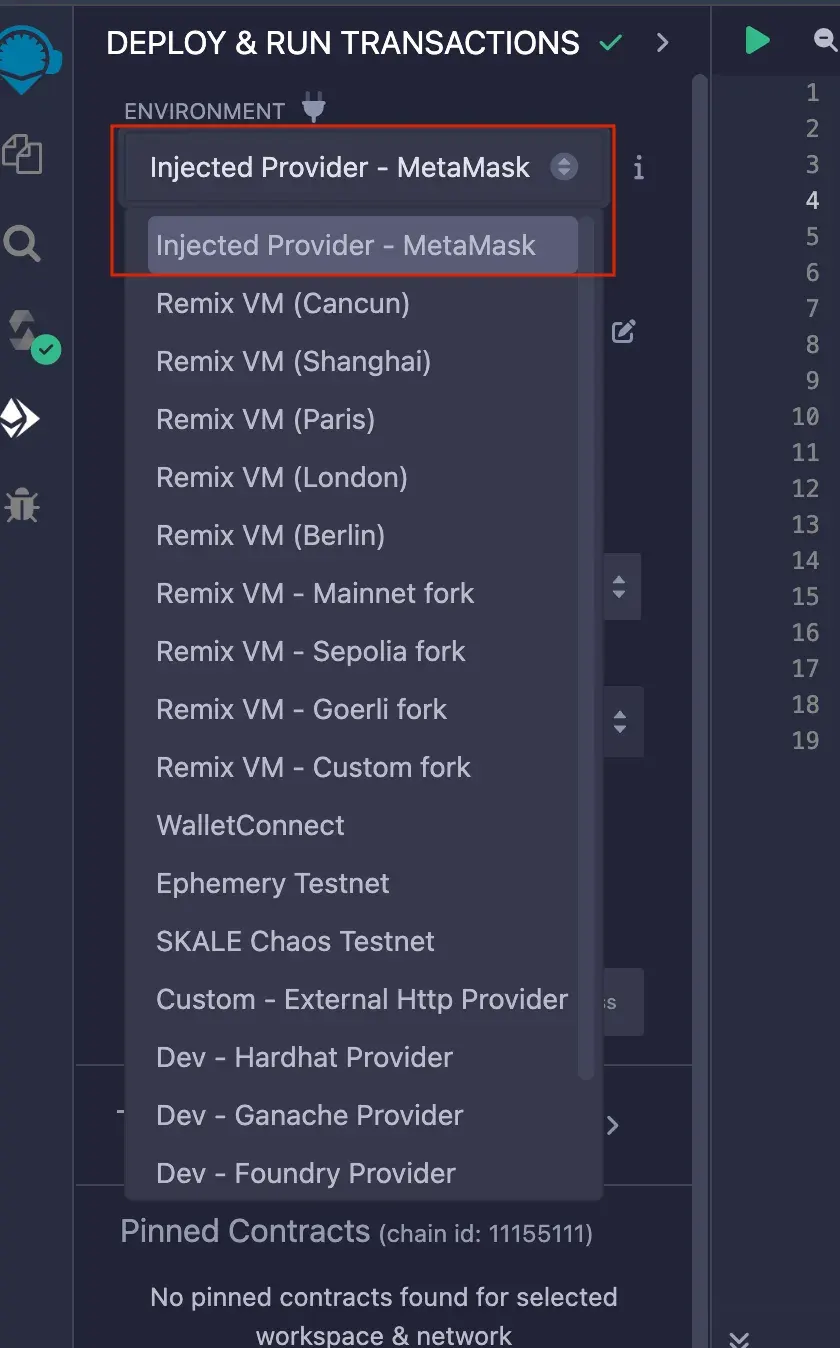Choose Remix VM - Mainnet fork
The width and height of the screenshot is (840, 1348).
coord(363,593)
